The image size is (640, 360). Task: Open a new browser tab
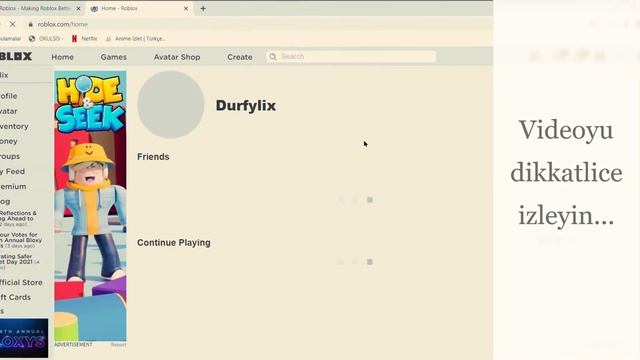tap(203, 8)
